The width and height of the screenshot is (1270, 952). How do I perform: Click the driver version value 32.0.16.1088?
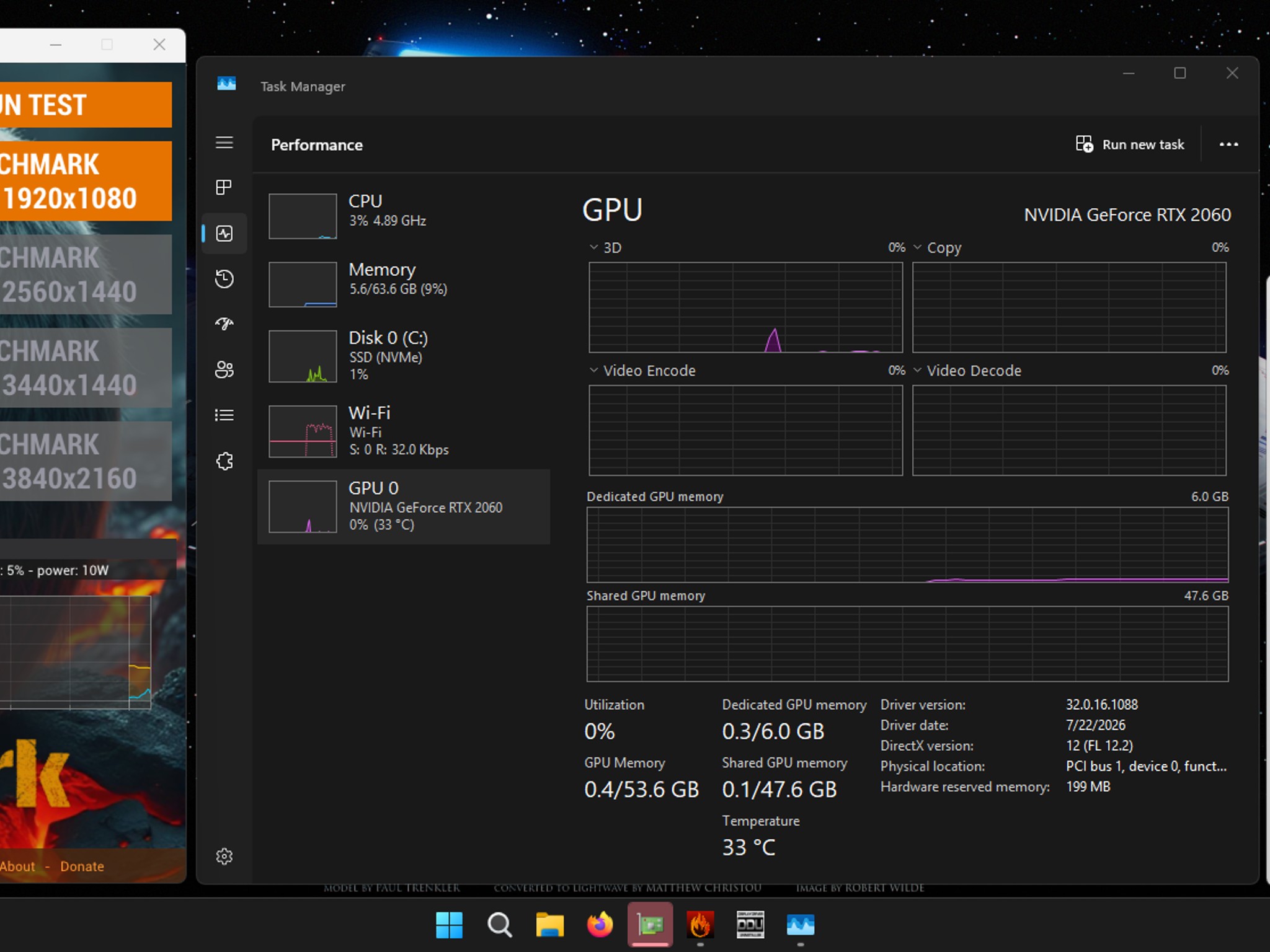[x=1102, y=704]
